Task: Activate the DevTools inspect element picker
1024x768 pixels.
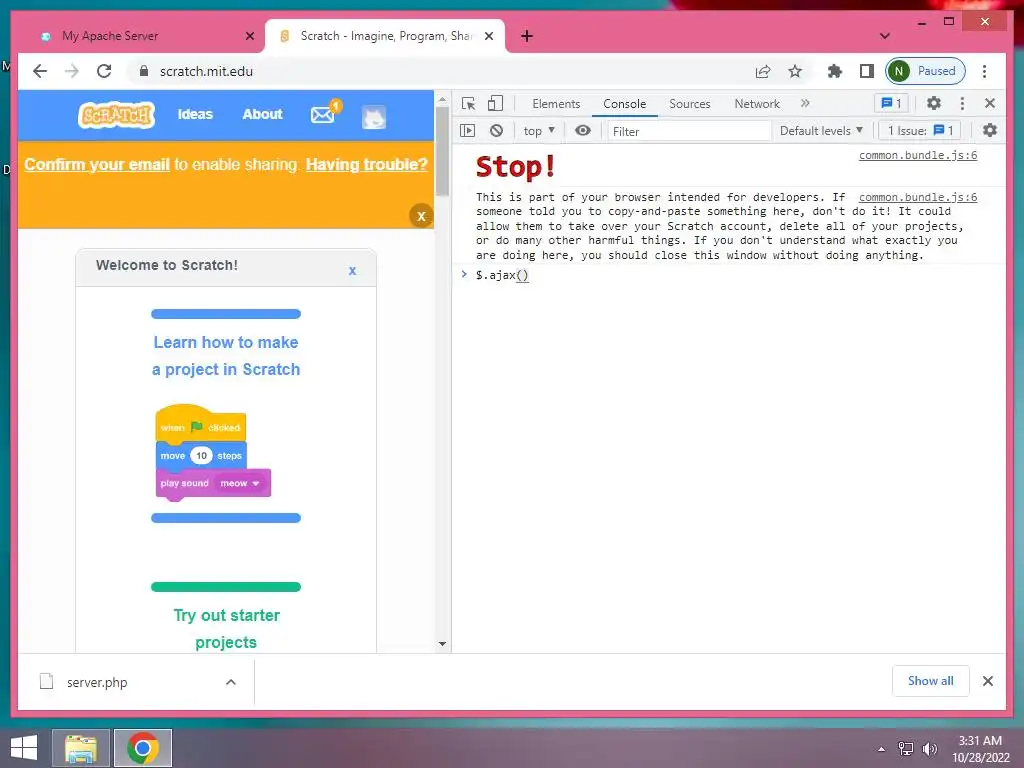Action: (x=468, y=104)
